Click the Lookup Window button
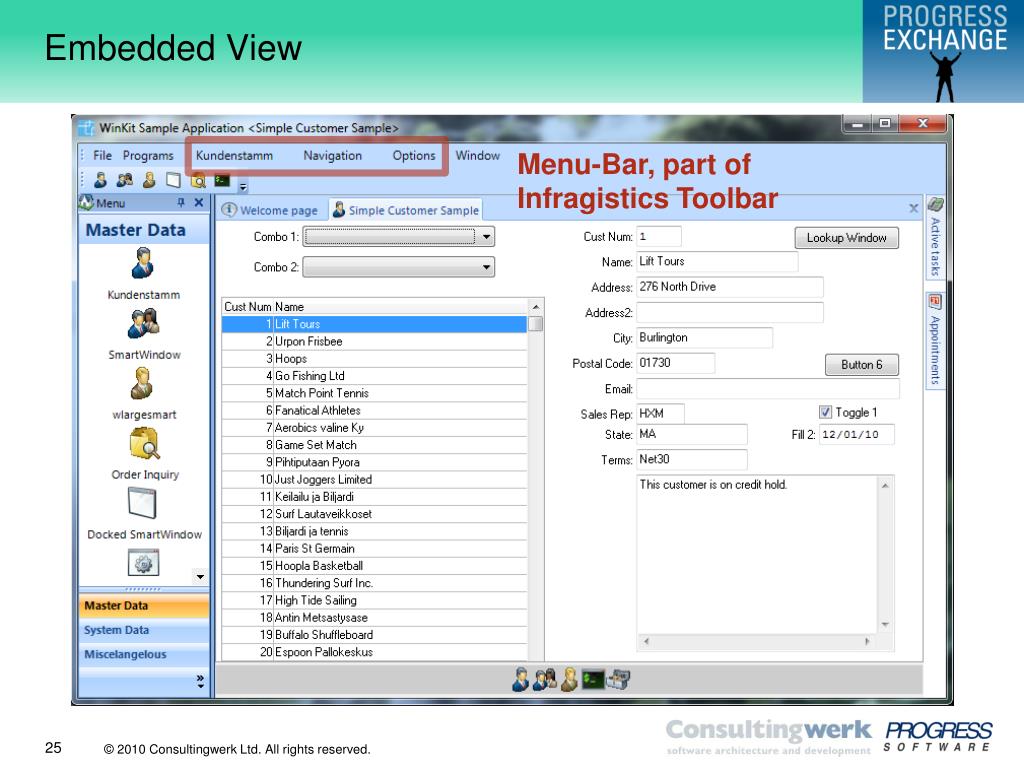The width and height of the screenshot is (1024, 768). click(x=846, y=238)
